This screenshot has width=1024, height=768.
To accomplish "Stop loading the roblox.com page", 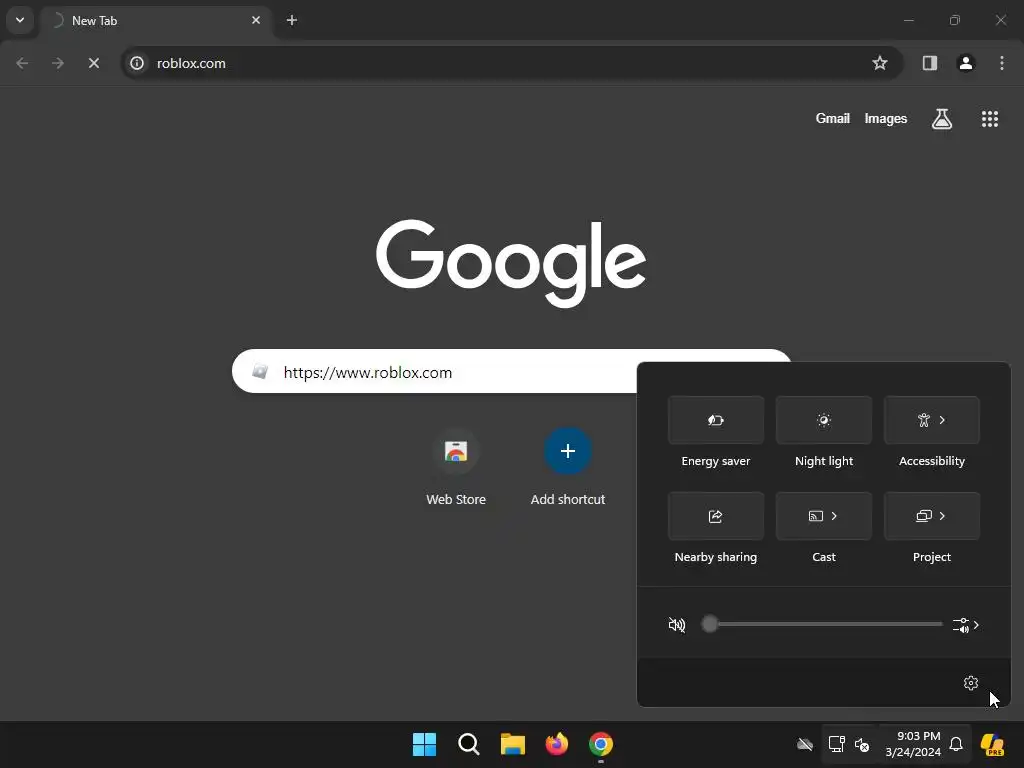I will (x=94, y=63).
